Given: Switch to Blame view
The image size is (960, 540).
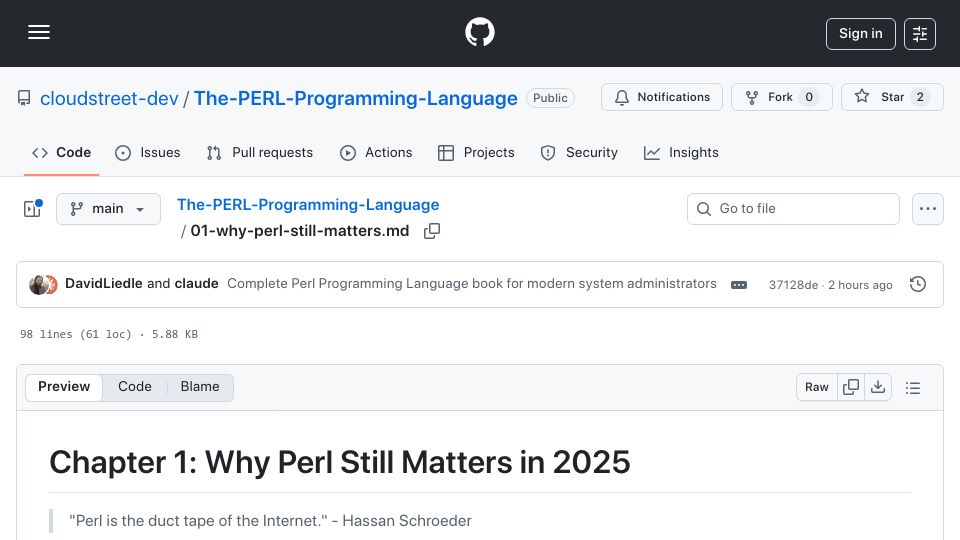Looking at the screenshot, I should tap(200, 387).
